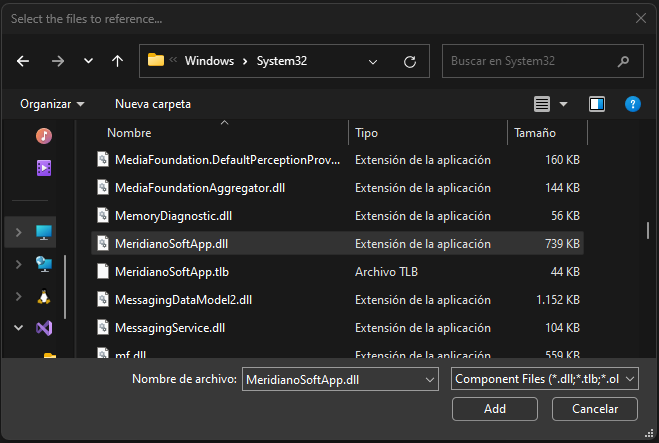Select MediaFoundationAggregator.dll file
Image resolution: width=659 pixels, height=443 pixels.
point(337,188)
